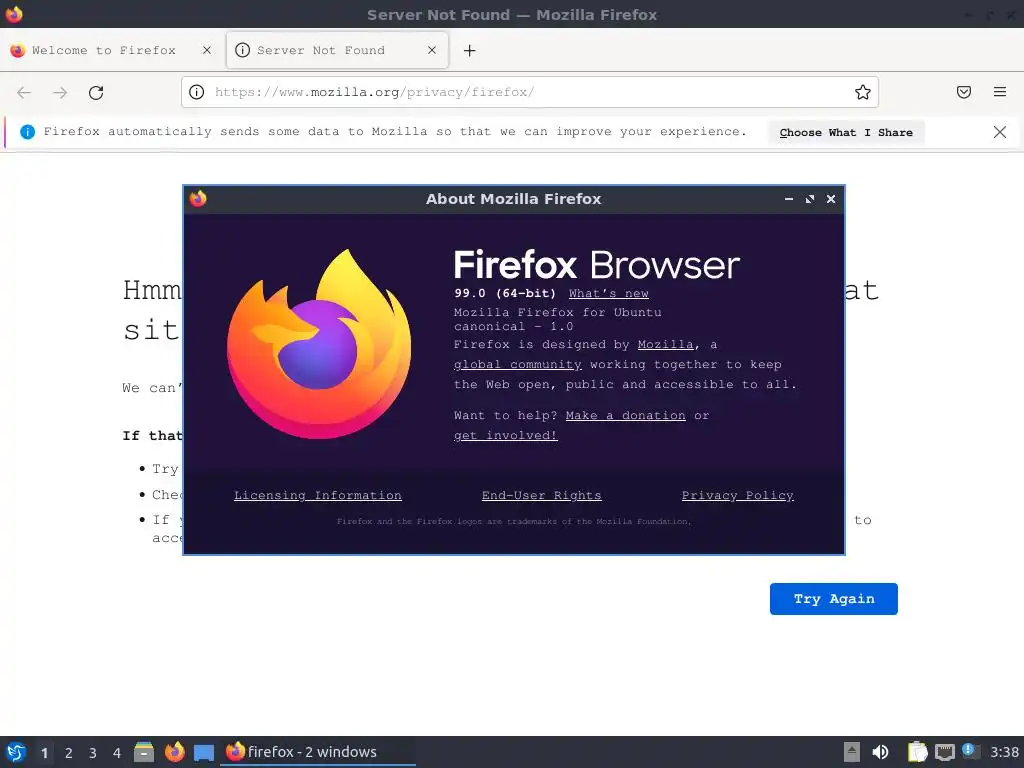Screen dimensions: 1024x768
Task: Switch to workspace 1
Action: coord(44,753)
